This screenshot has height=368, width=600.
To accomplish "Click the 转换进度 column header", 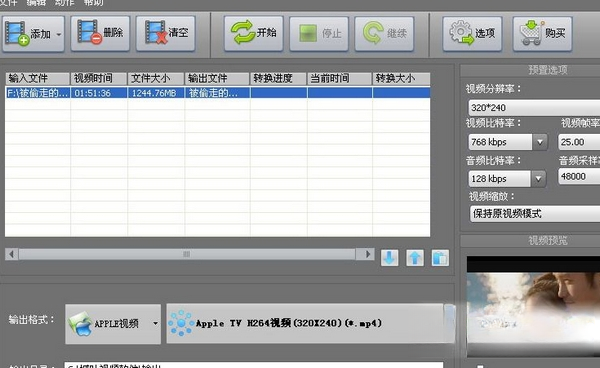I will 278,78.
